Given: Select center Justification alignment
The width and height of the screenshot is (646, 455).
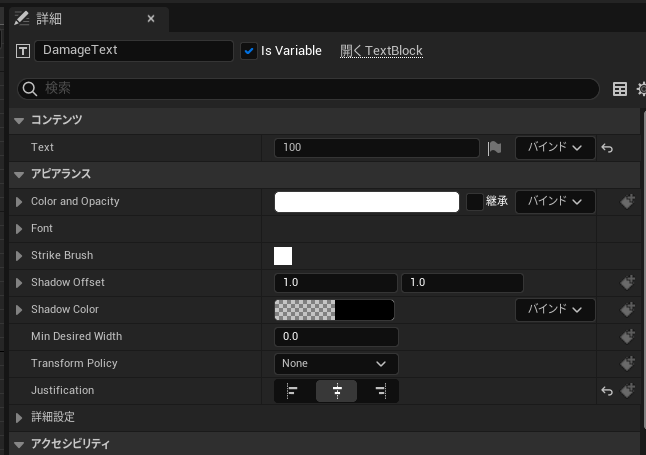Looking at the screenshot, I should tap(337, 391).
